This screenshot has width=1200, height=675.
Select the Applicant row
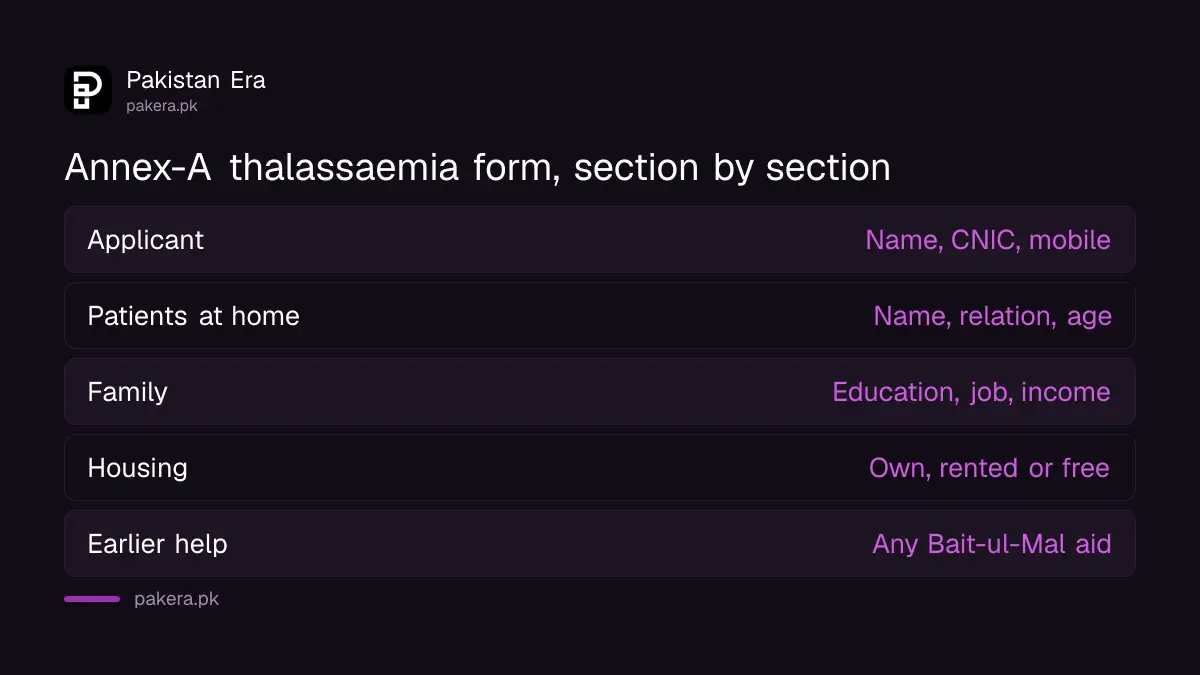tap(600, 240)
